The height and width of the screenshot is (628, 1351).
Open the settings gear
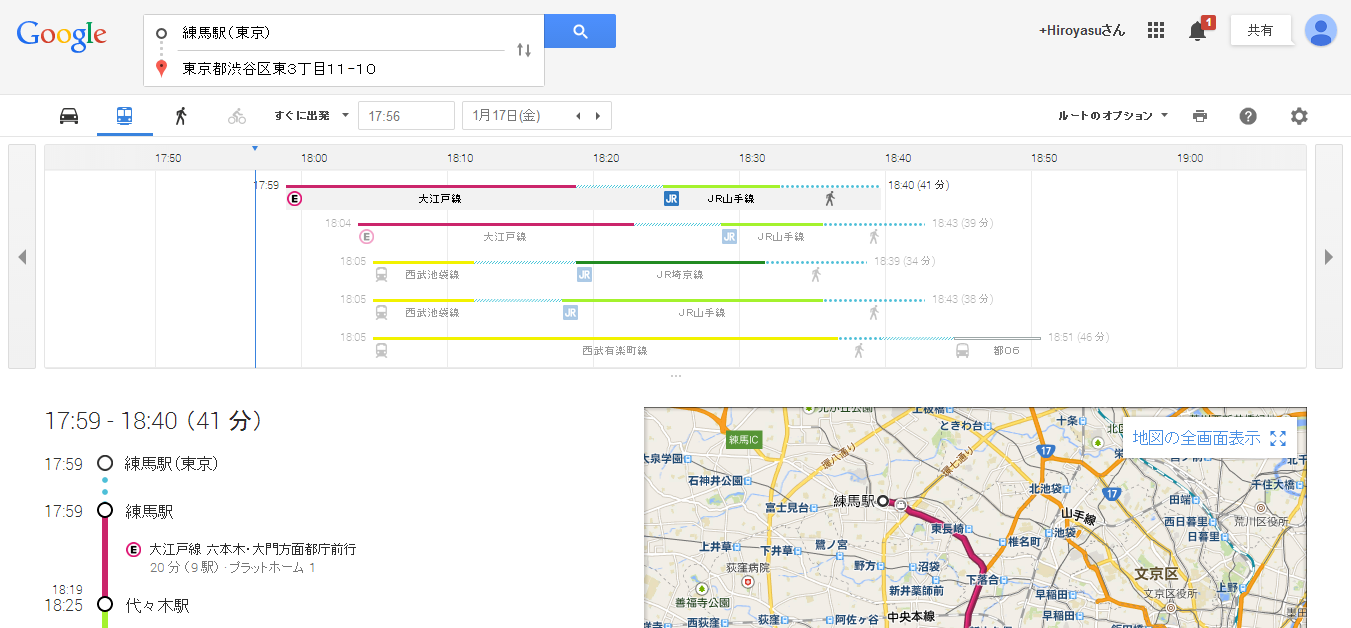coord(1299,116)
